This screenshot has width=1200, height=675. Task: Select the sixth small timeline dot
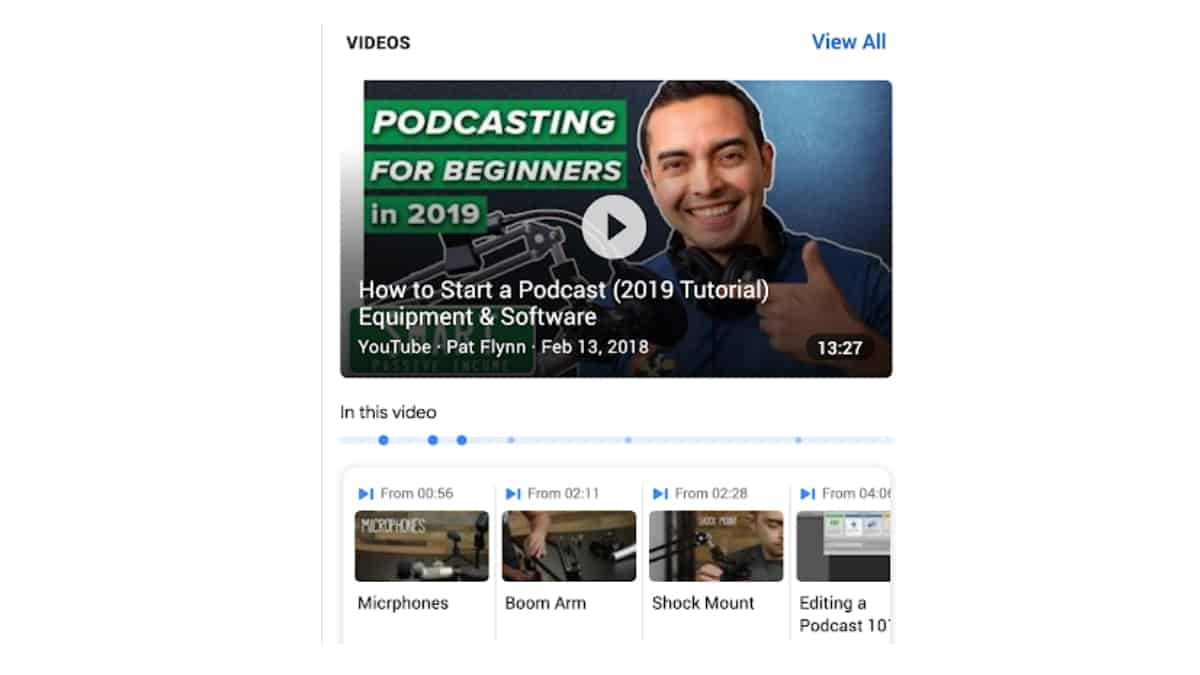coord(798,440)
